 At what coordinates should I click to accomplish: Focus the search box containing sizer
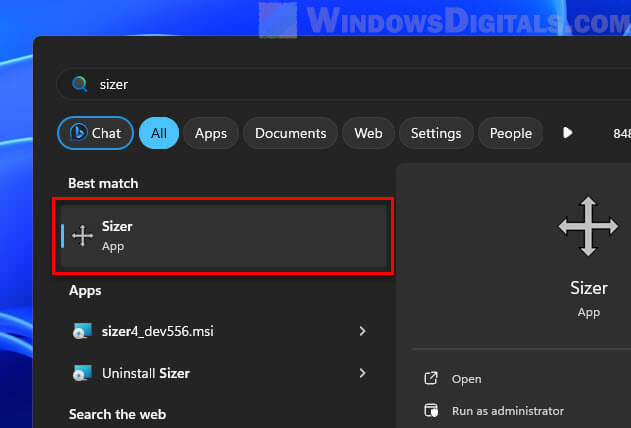point(344,84)
